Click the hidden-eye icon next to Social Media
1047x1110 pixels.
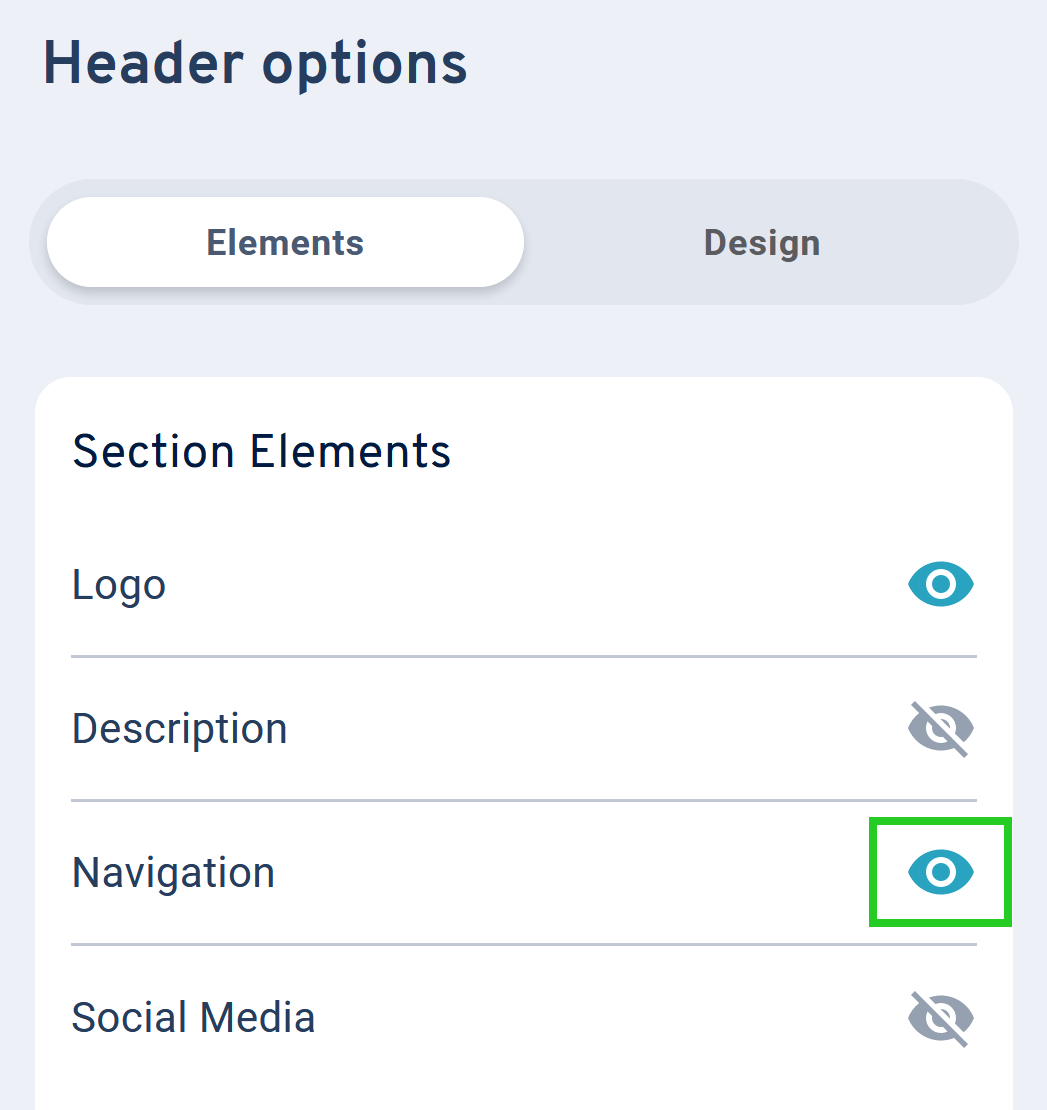click(940, 1017)
